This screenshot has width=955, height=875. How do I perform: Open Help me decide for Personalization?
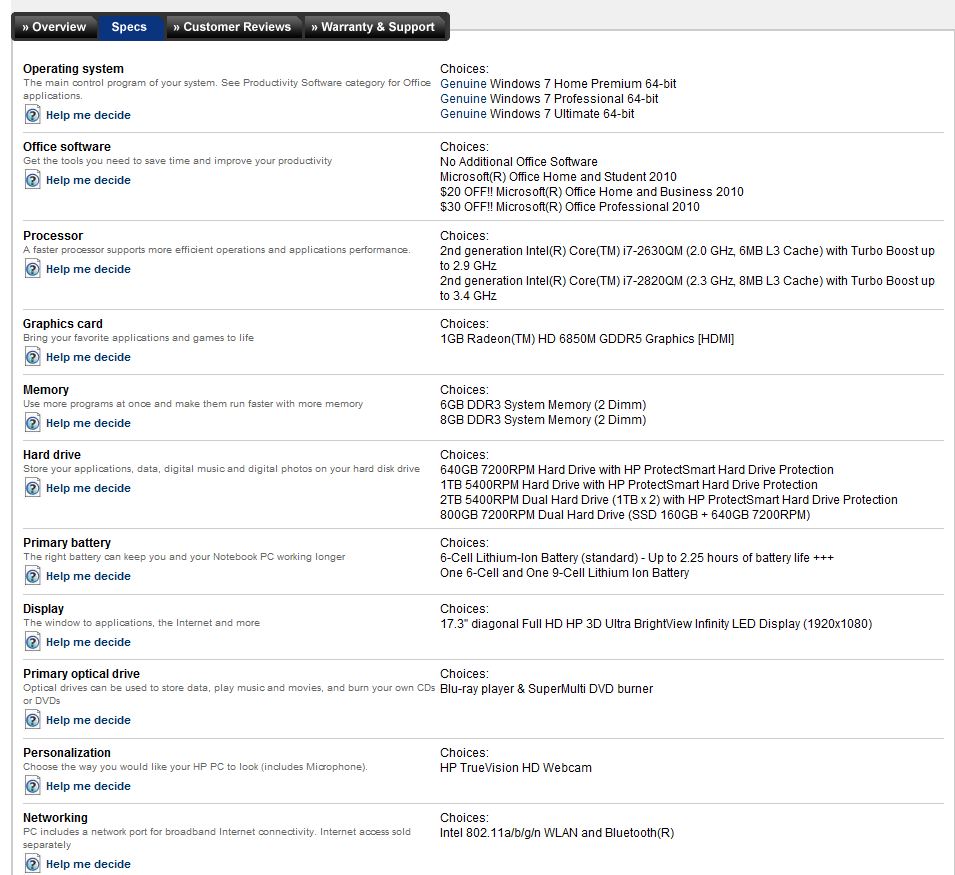(88, 786)
